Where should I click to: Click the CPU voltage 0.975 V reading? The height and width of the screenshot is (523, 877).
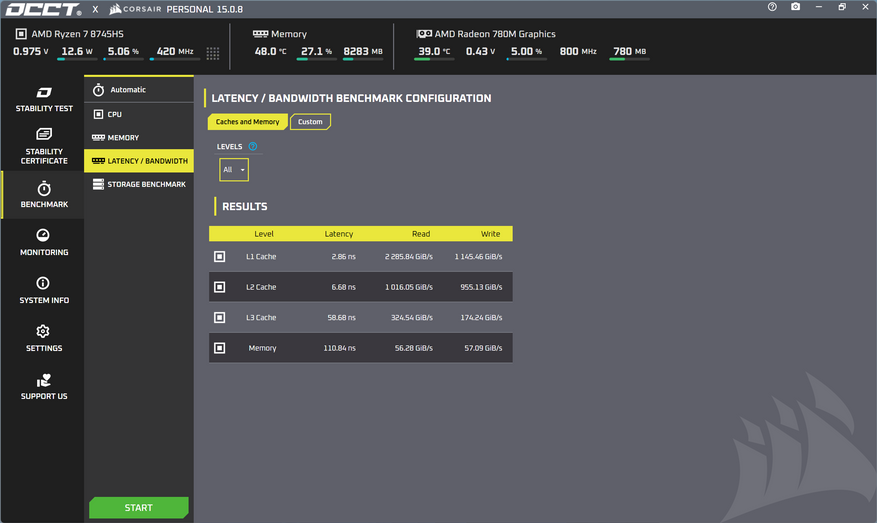coord(31,51)
